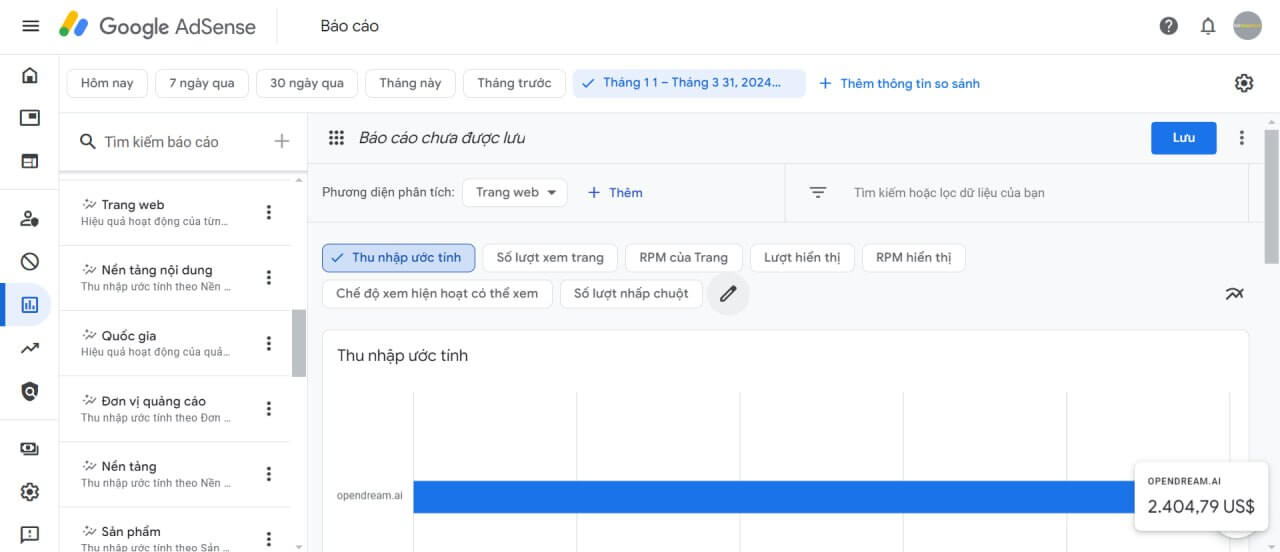Edit metrics with the pencil icon
The image size is (1280, 552).
[728, 293]
